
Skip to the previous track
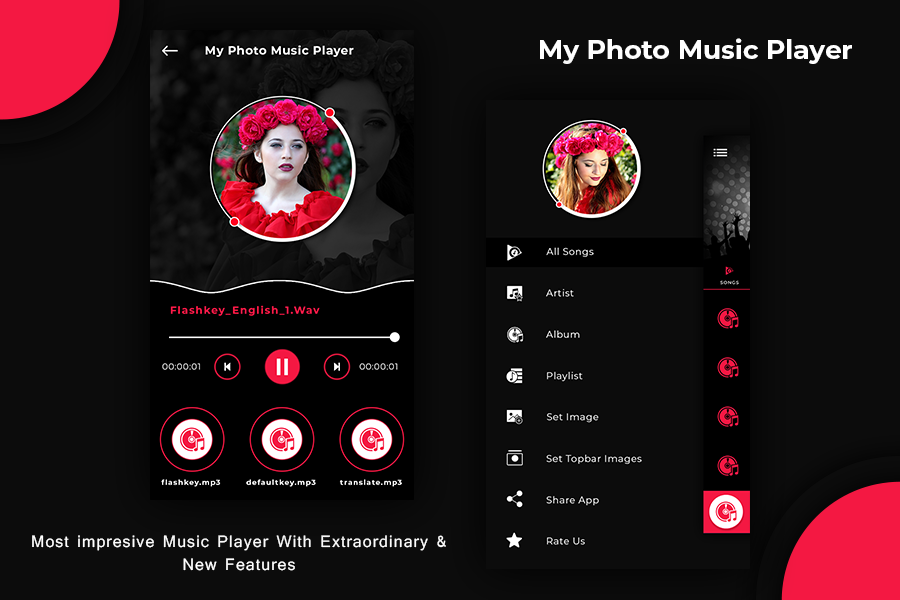click(227, 367)
